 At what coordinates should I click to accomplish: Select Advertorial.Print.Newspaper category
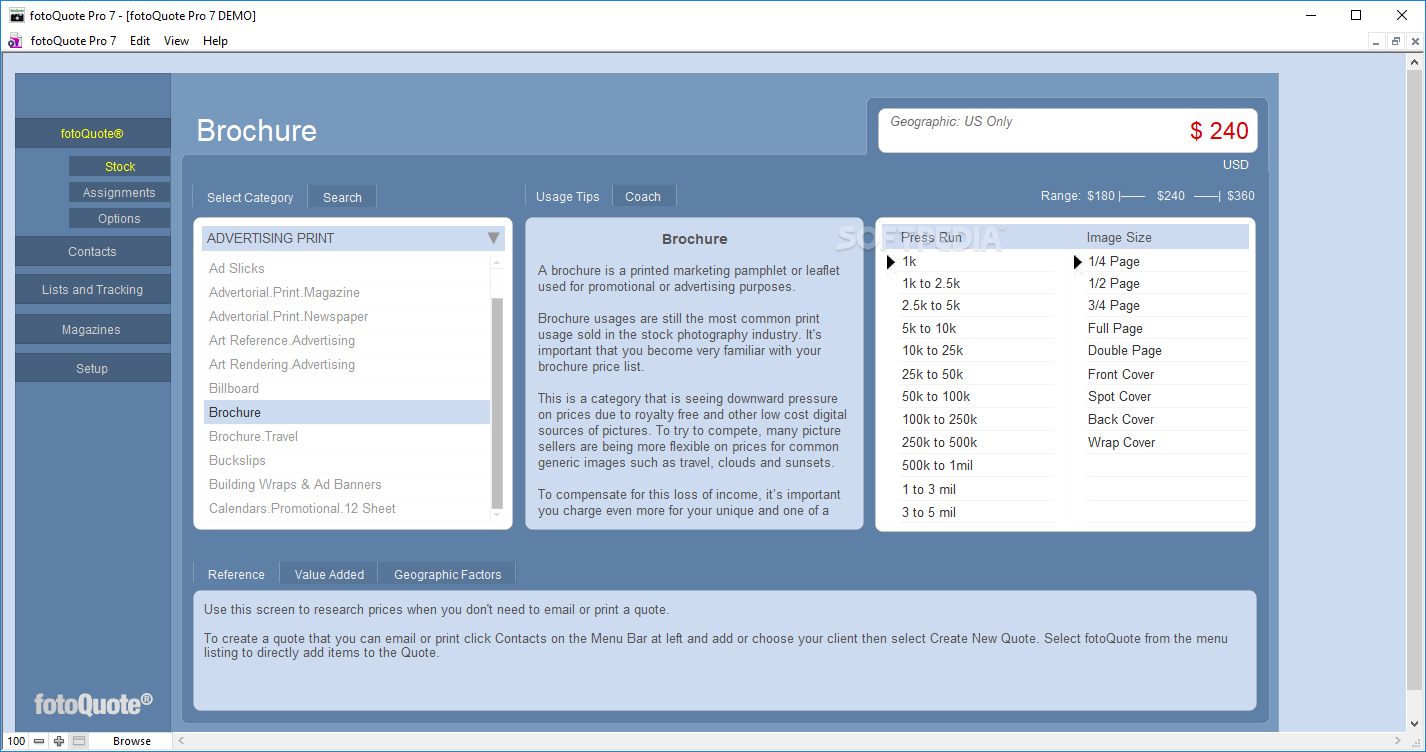pos(347,316)
